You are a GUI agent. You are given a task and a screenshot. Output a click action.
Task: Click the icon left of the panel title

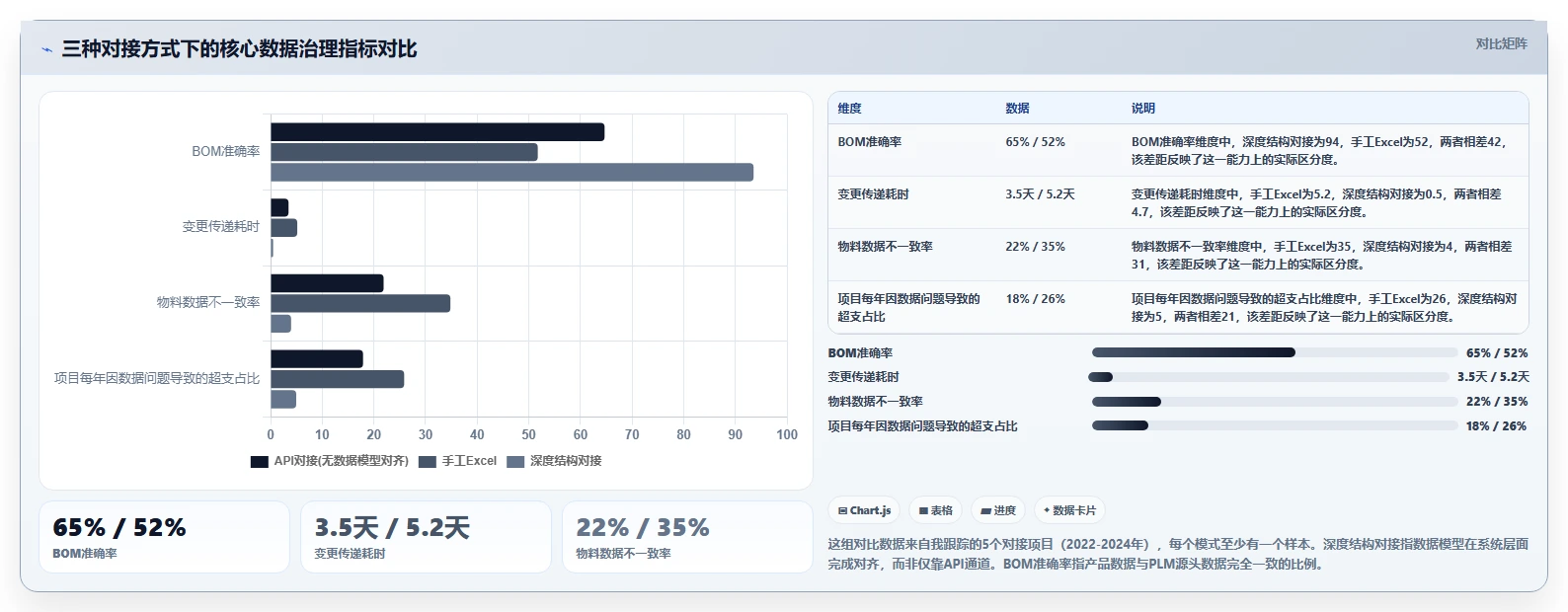pos(46,49)
